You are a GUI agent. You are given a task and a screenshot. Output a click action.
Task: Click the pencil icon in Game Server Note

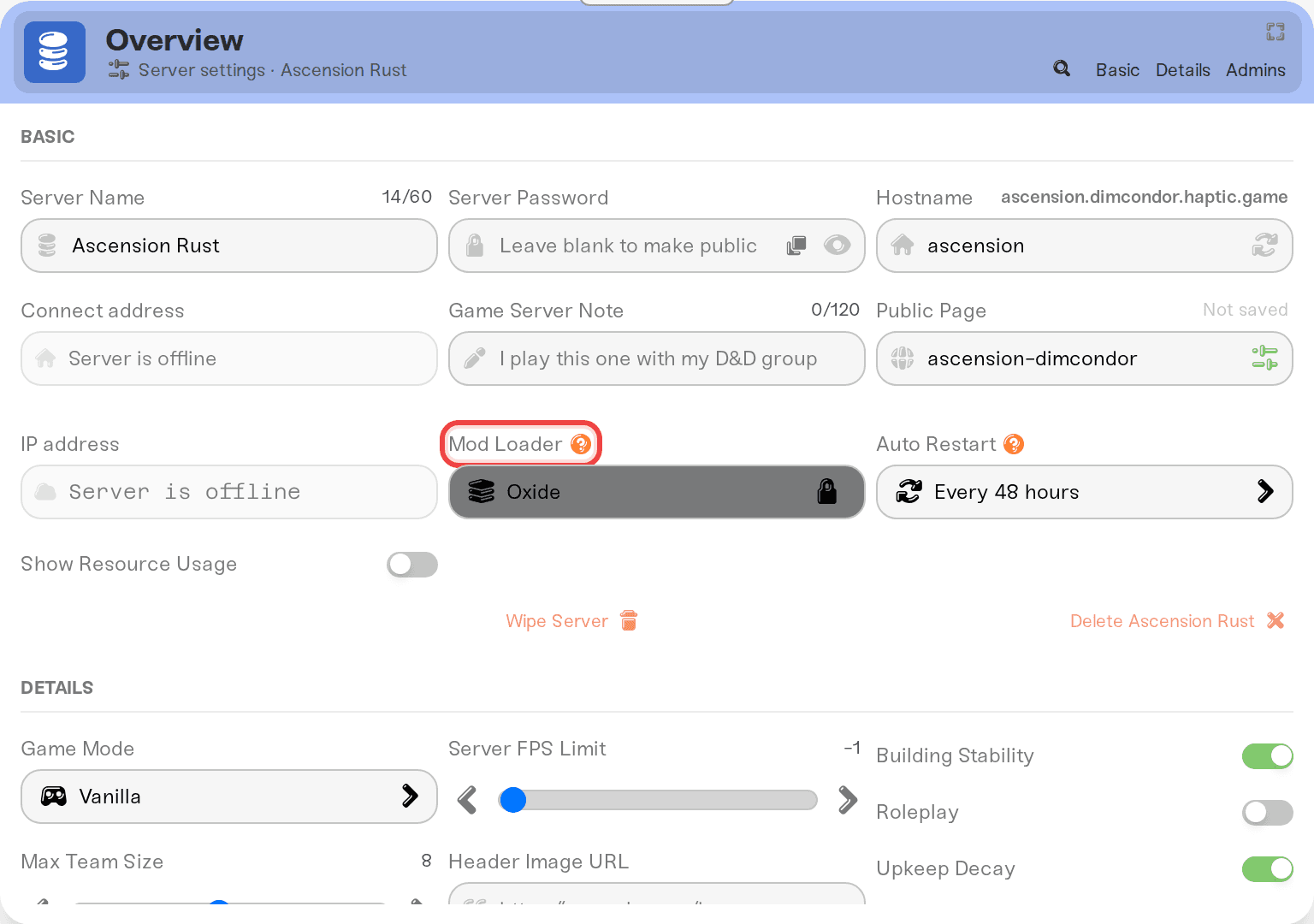click(475, 358)
